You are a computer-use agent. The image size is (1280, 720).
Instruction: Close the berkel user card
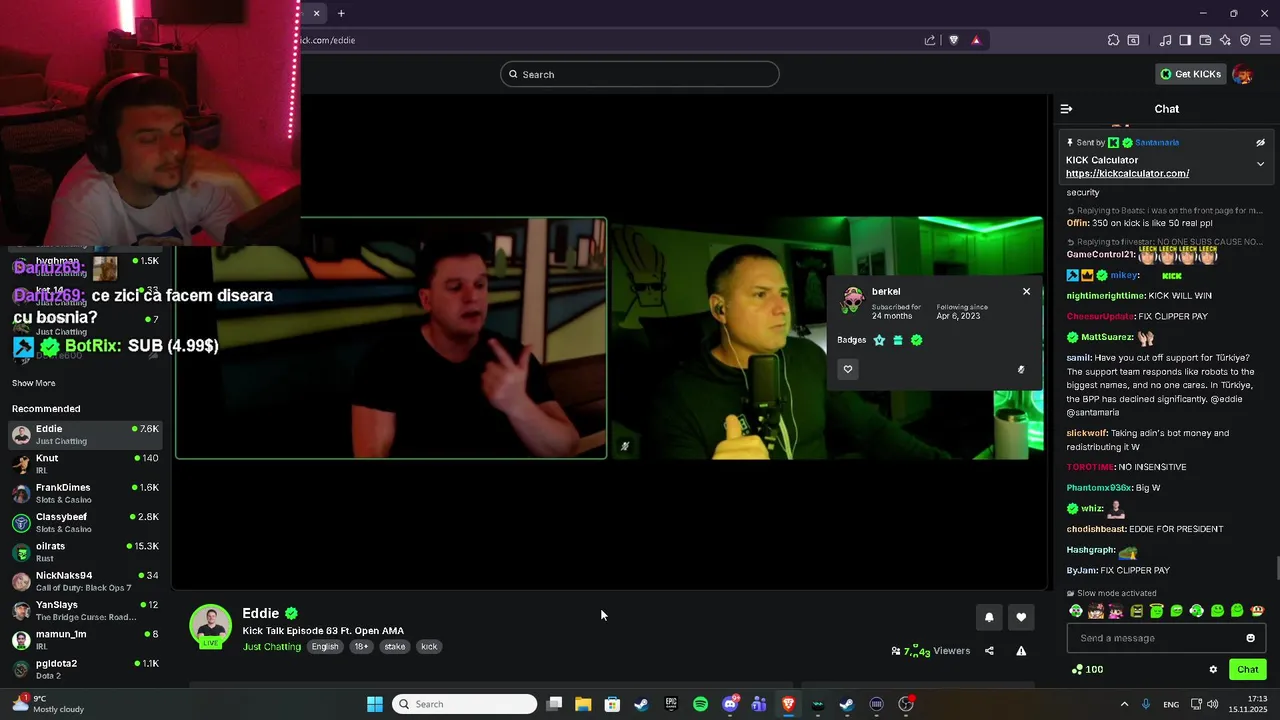pyautogui.click(x=1026, y=291)
